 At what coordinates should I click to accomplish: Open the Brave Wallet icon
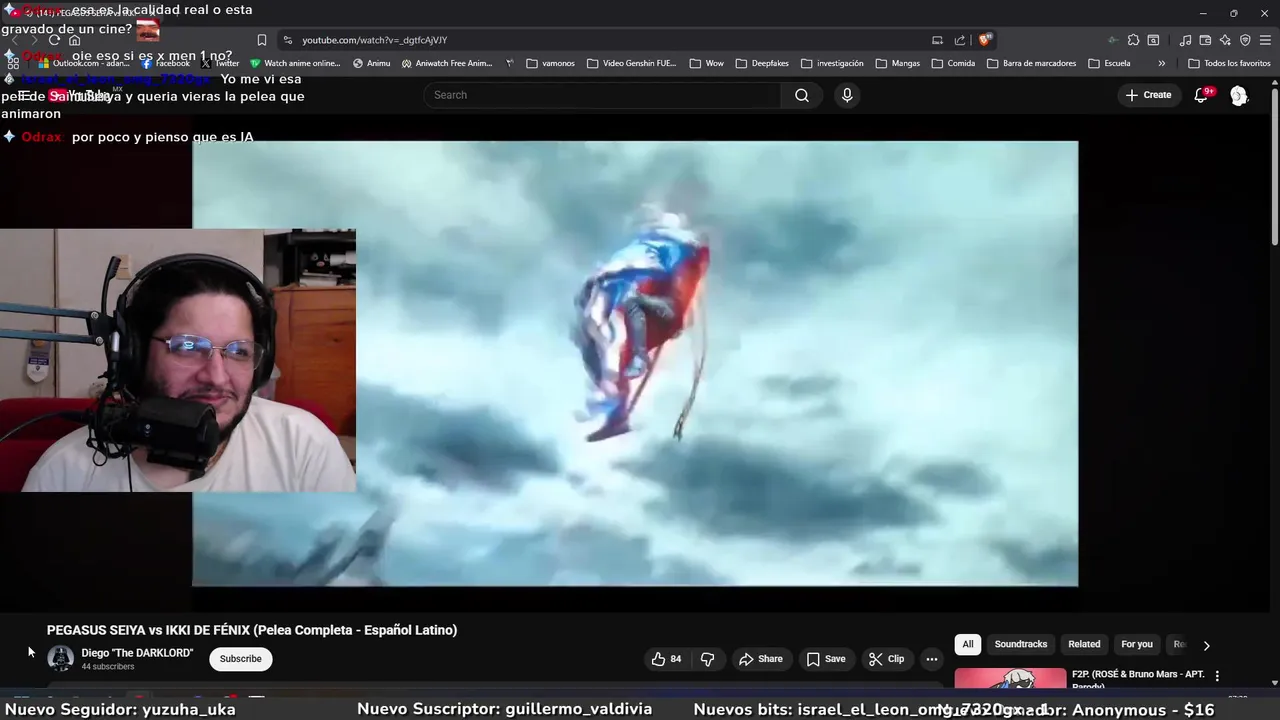click(x=1205, y=40)
